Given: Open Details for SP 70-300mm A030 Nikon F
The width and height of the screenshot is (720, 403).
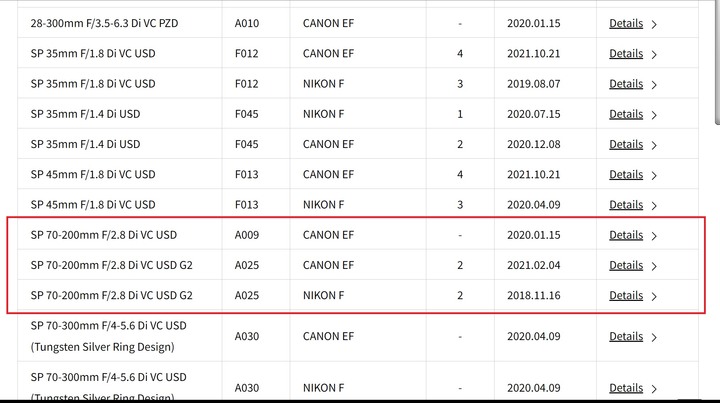Looking at the screenshot, I should point(626,388).
